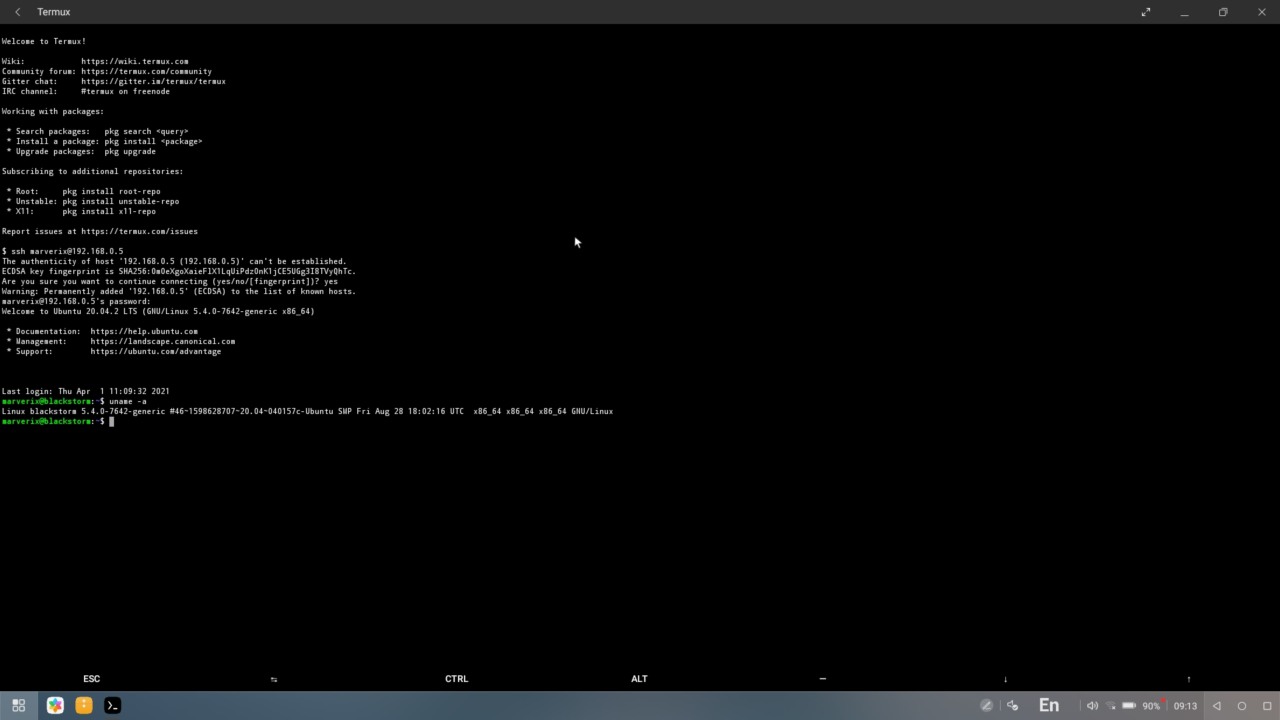The height and width of the screenshot is (720, 1280).
Task: Click the ECDSA key fingerprint line
Action: 179,271
